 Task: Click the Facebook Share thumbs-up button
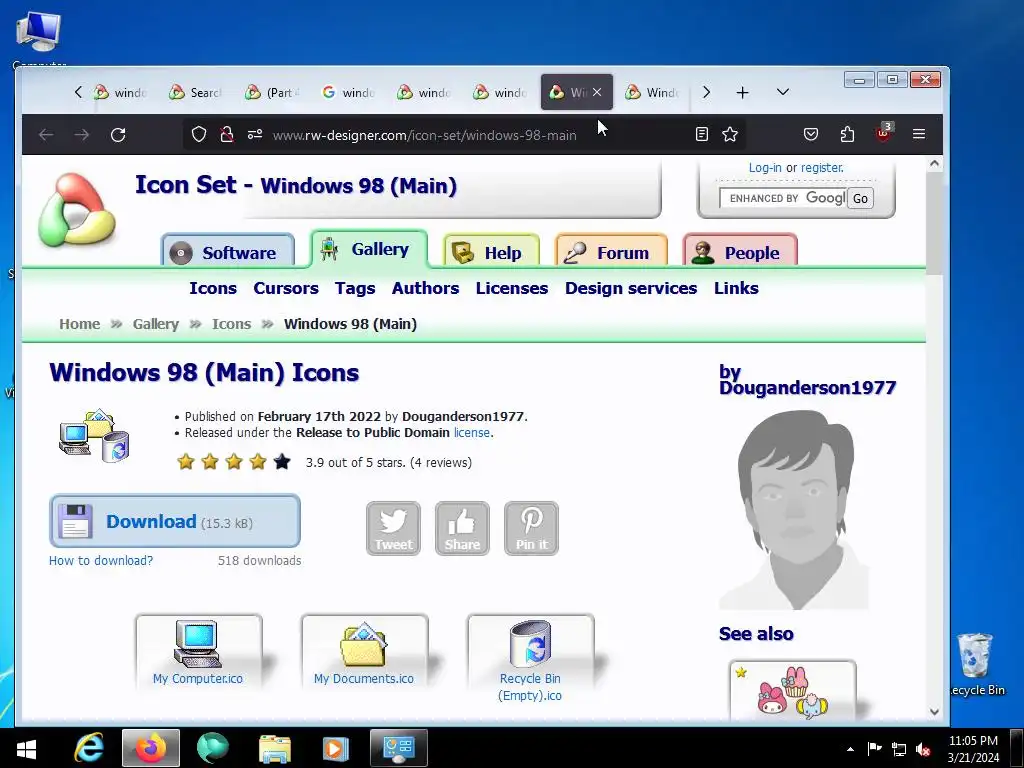click(462, 528)
